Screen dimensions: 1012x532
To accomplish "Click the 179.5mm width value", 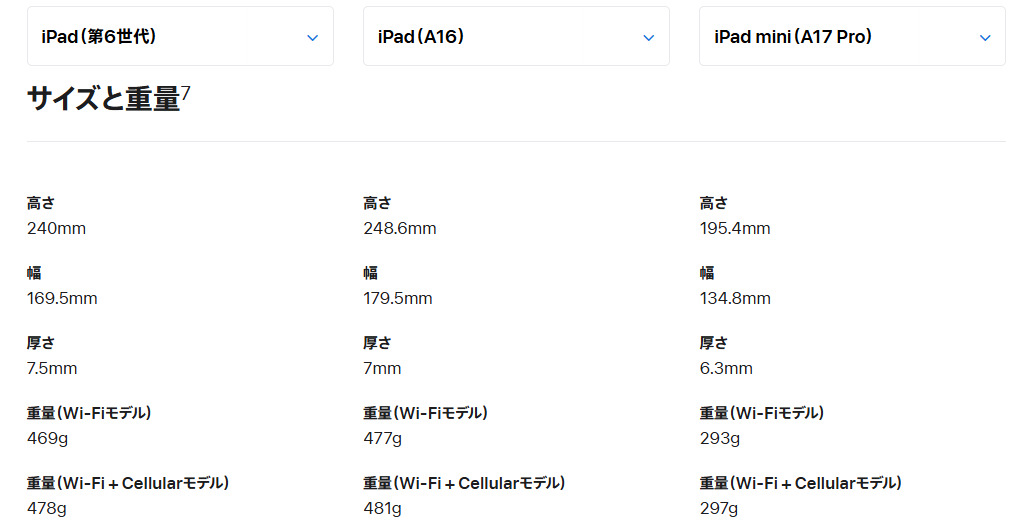I will click(x=398, y=298).
